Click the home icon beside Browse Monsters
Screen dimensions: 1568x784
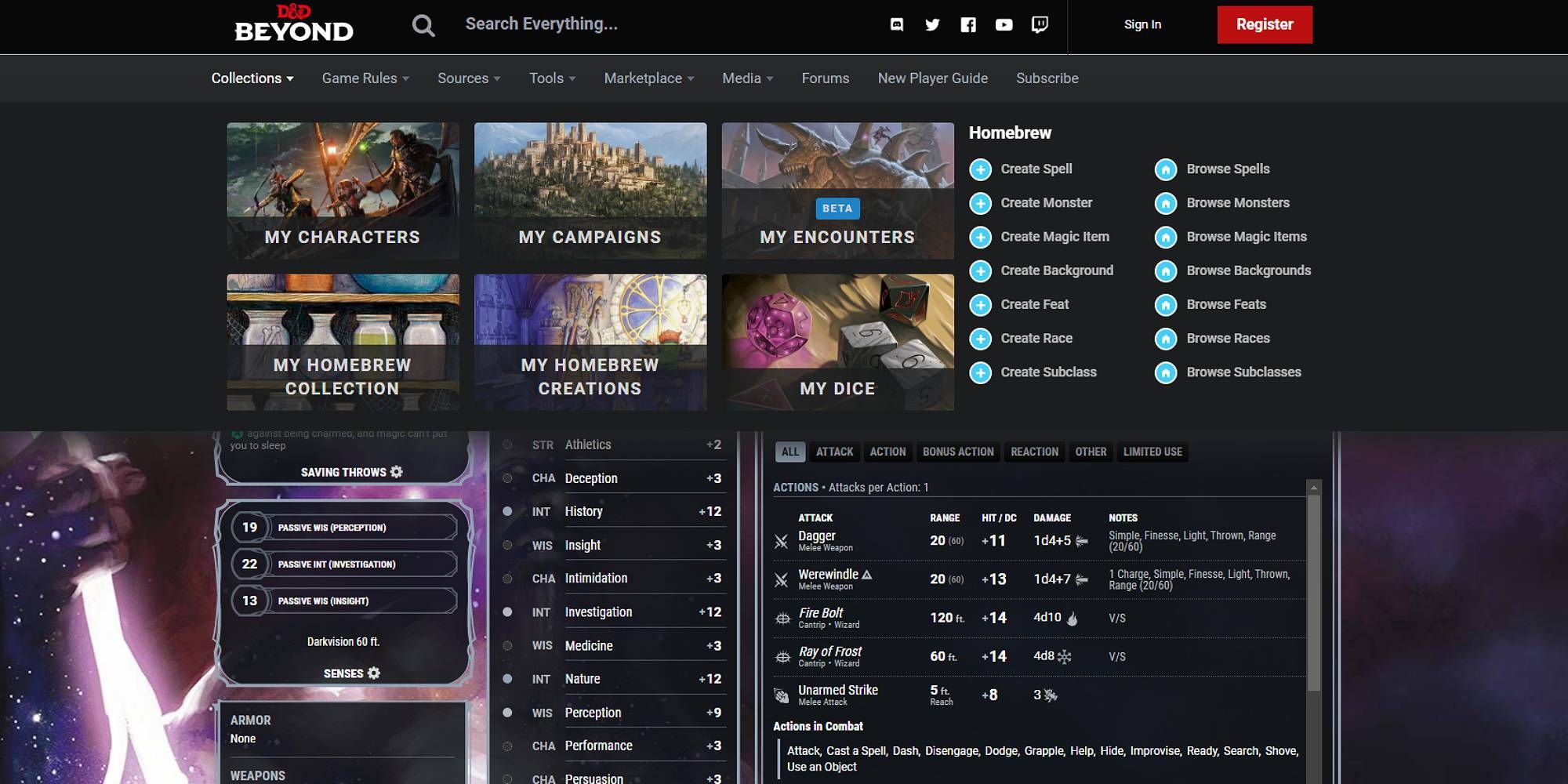click(x=1166, y=203)
